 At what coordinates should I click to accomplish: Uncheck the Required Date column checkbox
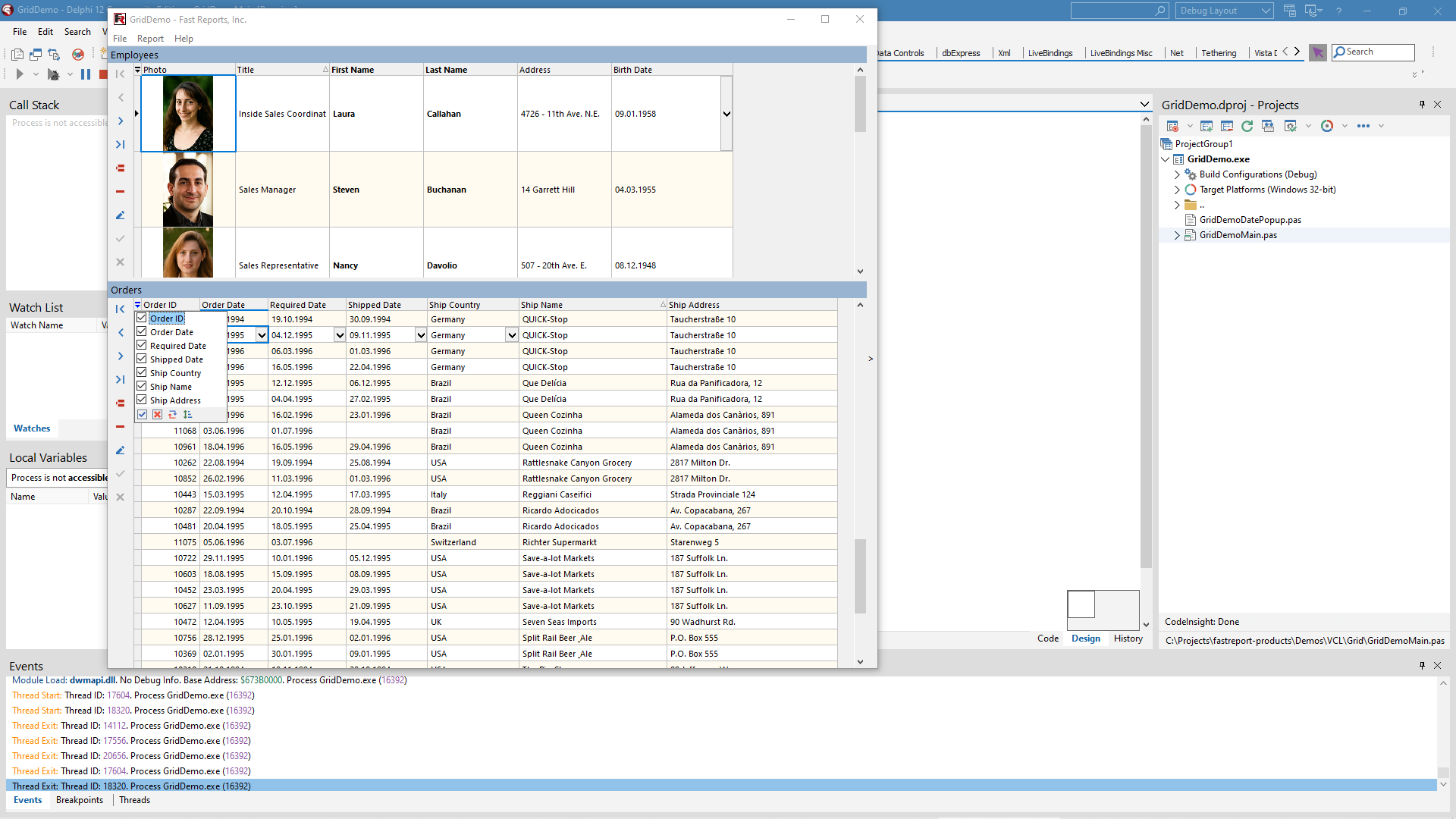[x=142, y=345]
